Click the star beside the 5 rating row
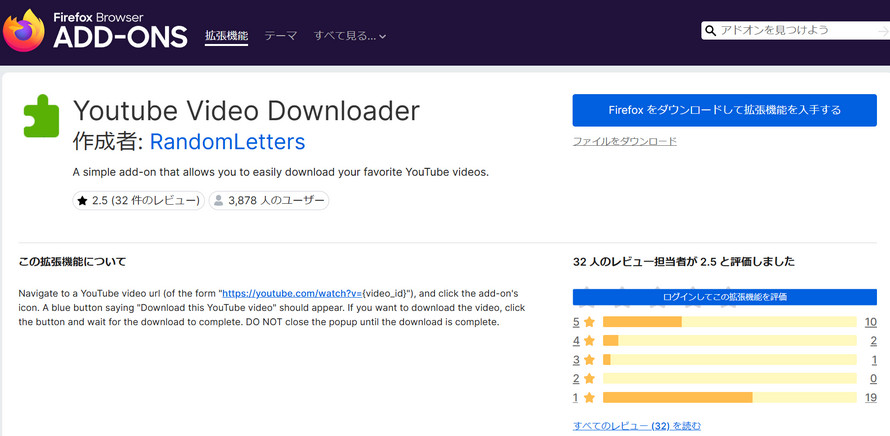This screenshot has width=890, height=436. pos(589,322)
